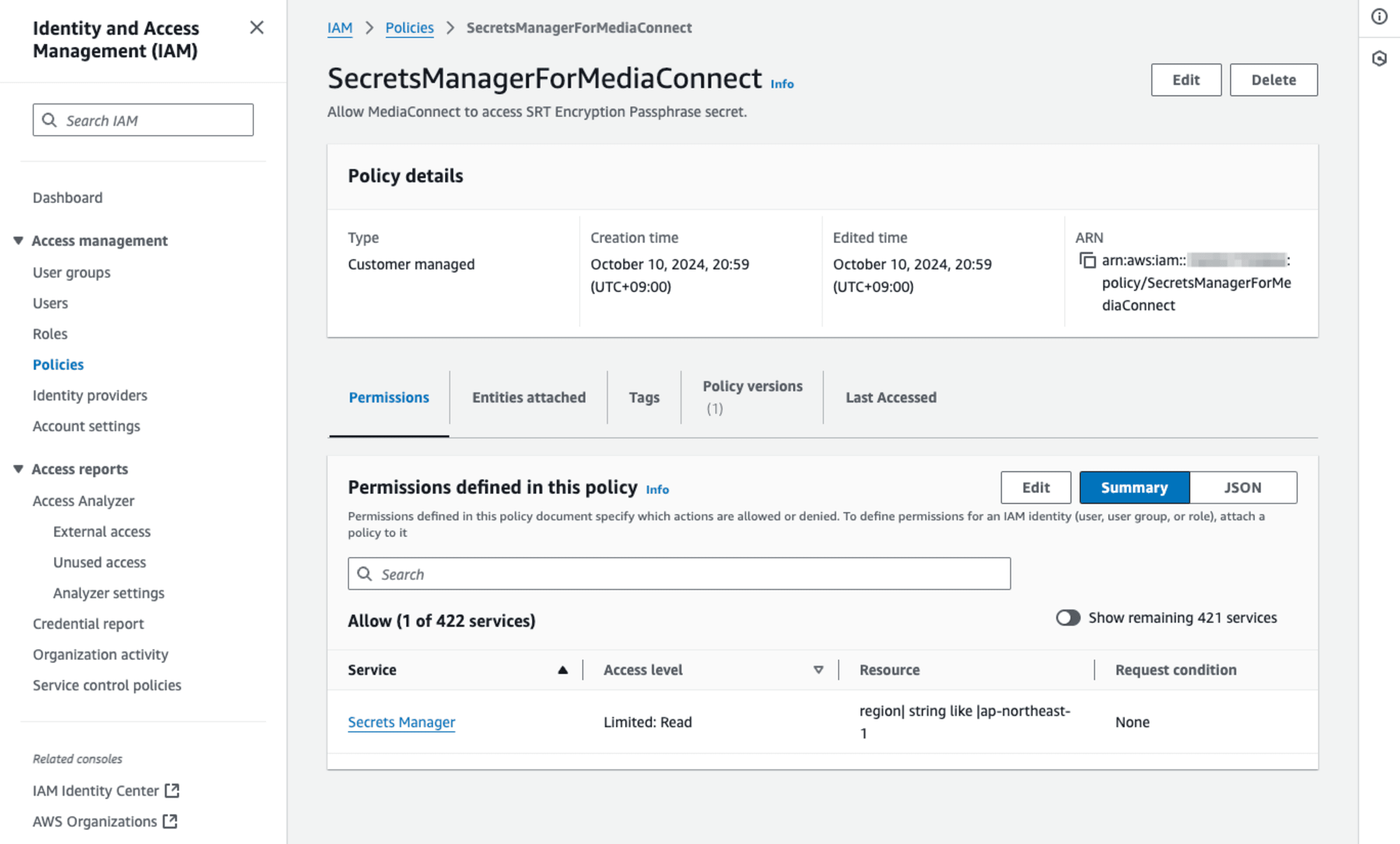Open External access in sidebar
The height and width of the screenshot is (844, 1400).
(x=101, y=532)
